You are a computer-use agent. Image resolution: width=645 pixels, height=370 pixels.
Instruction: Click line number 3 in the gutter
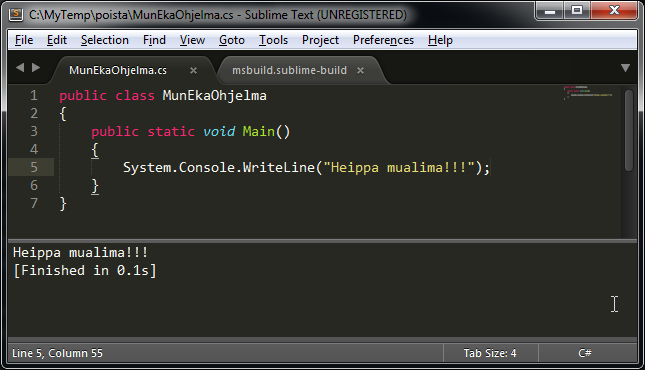pos(34,131)
